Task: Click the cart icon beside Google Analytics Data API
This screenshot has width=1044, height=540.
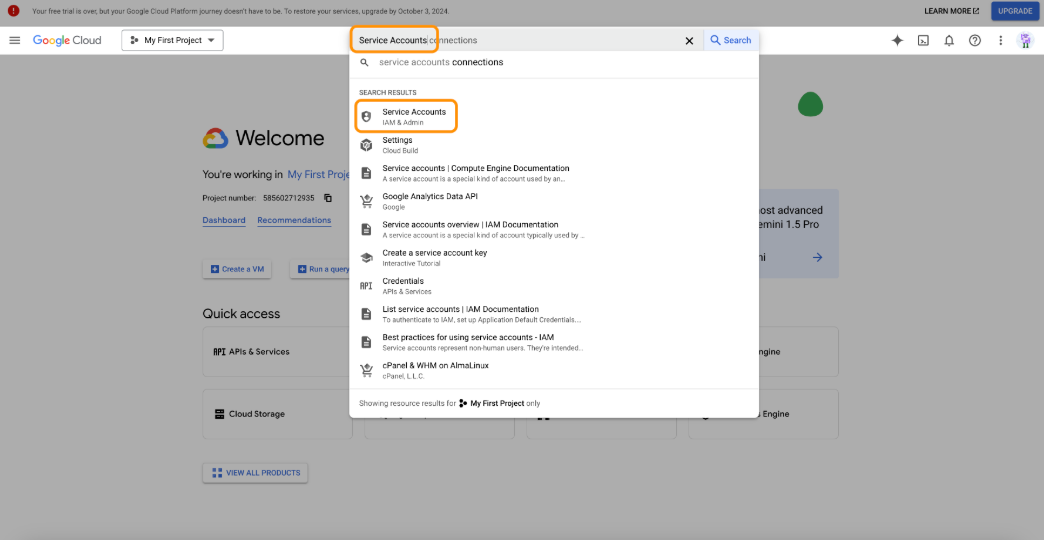Action: [366, 201]
